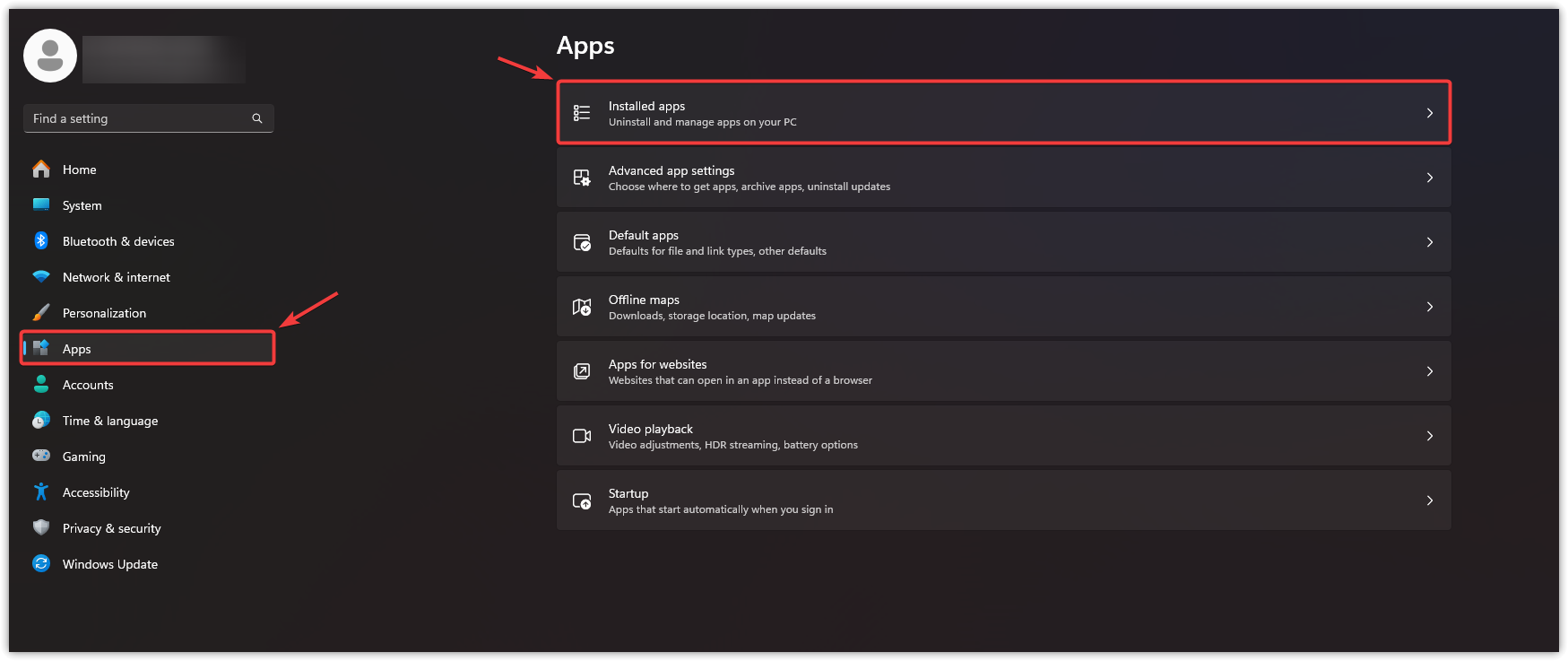This screenshot has width=1568, height=661.
Task: Click the Offline maps icon
Action: (x=582, y=307)
